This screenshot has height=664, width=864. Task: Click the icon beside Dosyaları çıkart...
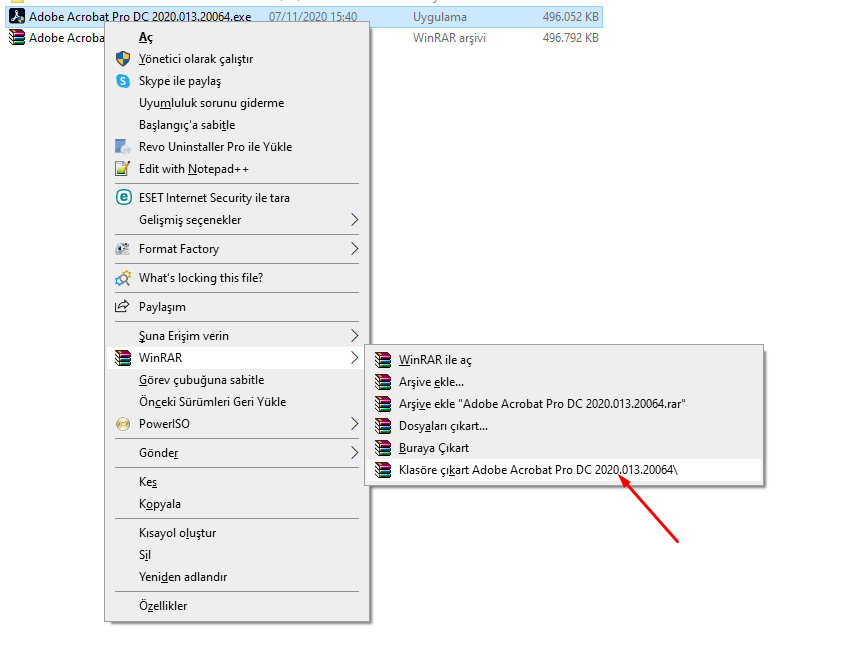pyautogui.click(x=383, y=426)
